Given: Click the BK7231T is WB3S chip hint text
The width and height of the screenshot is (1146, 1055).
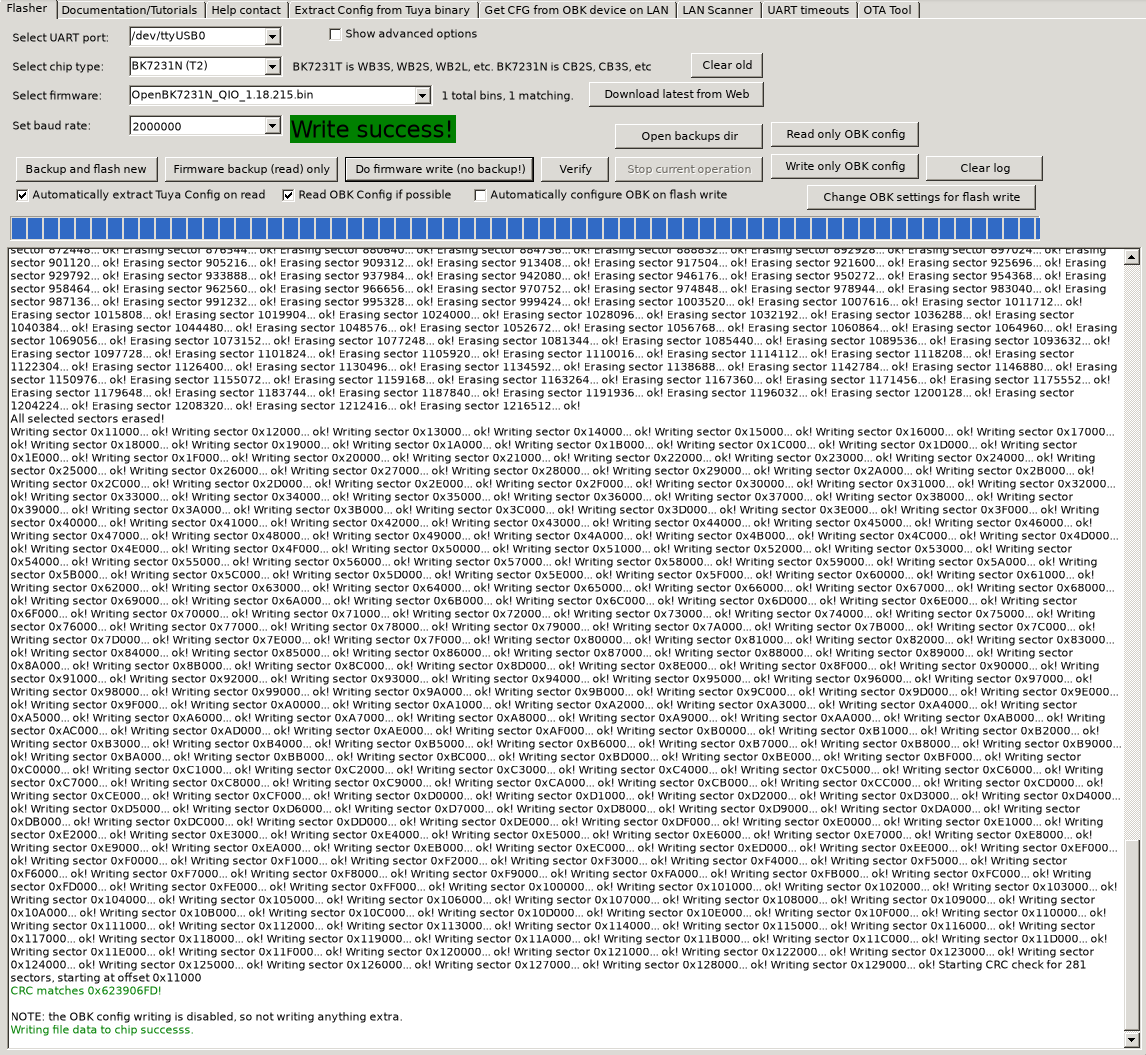Looking at the screenshot, I should point(471,67).
